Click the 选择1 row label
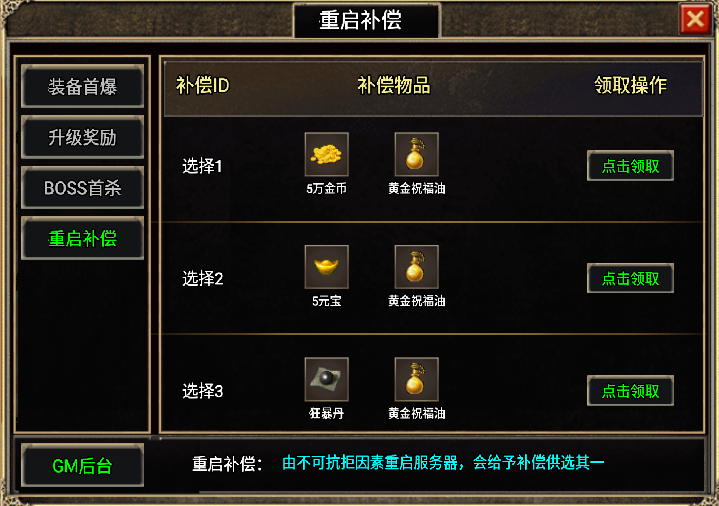 pyautogui.click(x=202, y=166)
